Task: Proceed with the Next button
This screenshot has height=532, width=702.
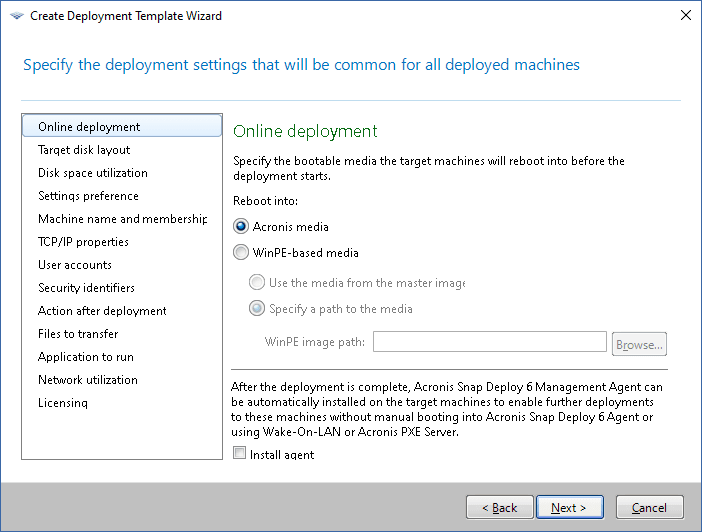Action: point(569,507)
